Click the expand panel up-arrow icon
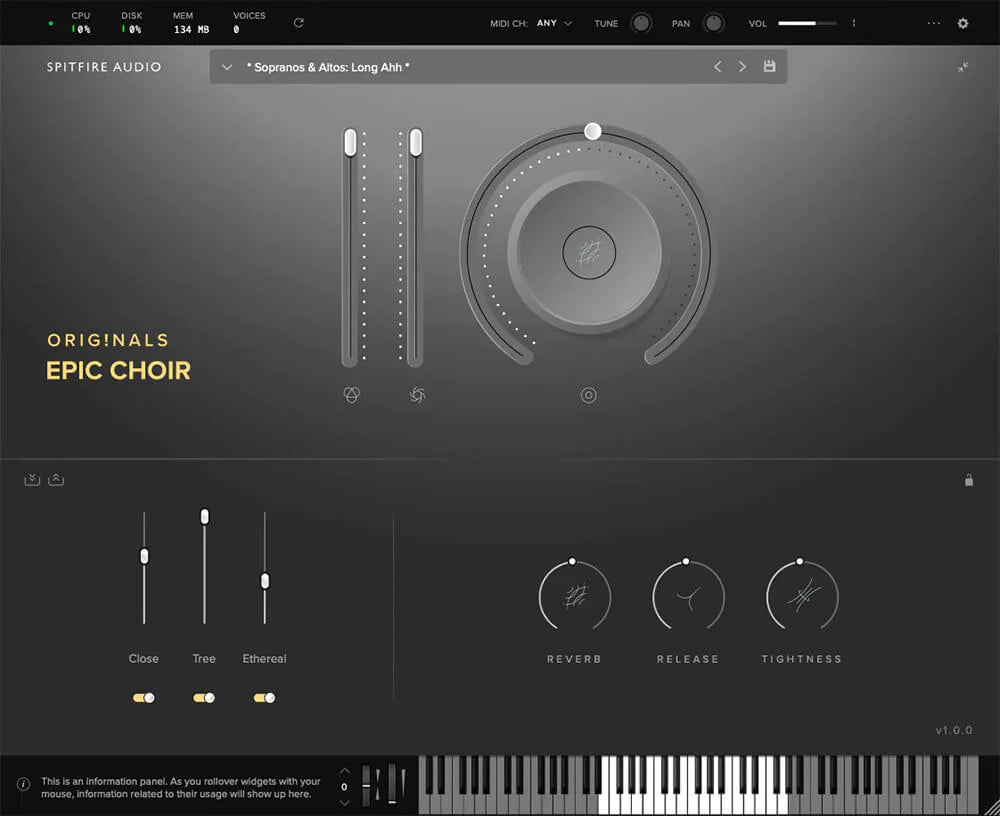The height and width of the screenshot is (816, 1000). pyautogui.click(x=56, y=479)
